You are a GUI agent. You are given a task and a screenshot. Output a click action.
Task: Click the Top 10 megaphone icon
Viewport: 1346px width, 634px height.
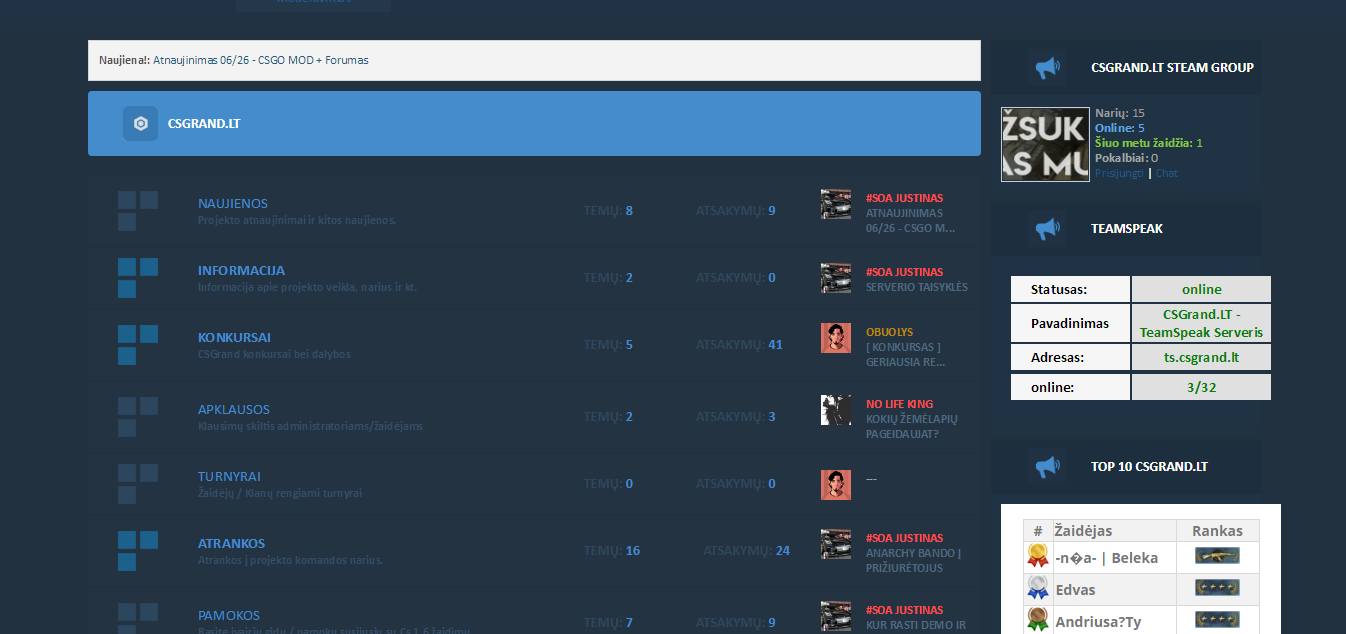click(x=1047, y=467)
